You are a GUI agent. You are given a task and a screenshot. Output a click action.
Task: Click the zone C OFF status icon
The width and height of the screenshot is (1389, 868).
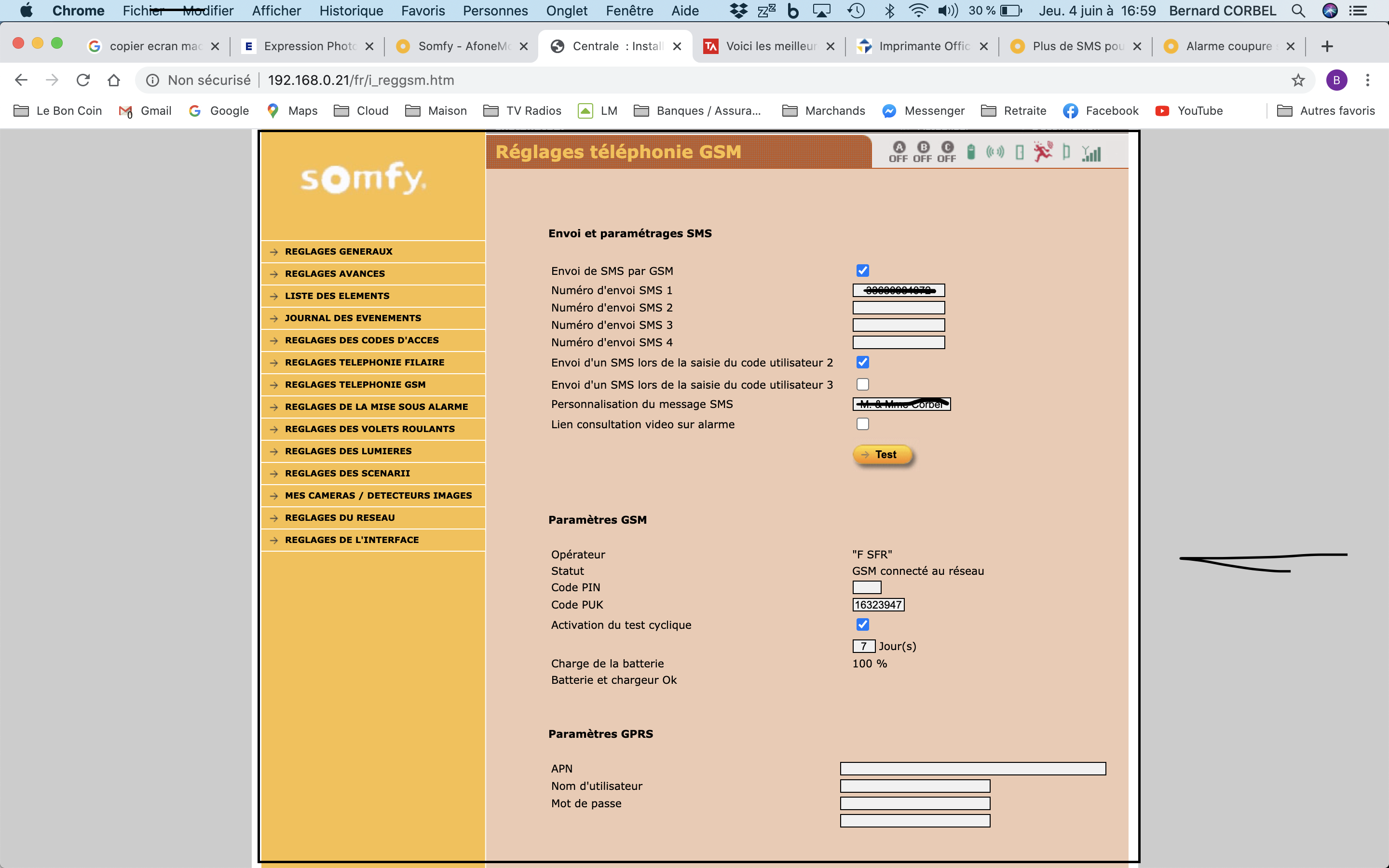(x=946, y=152)
